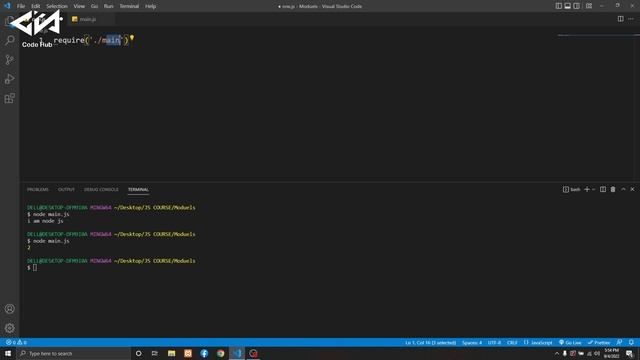Open the Go menu
The width and height of the screenshot is (640, 360).
point(94,6)
